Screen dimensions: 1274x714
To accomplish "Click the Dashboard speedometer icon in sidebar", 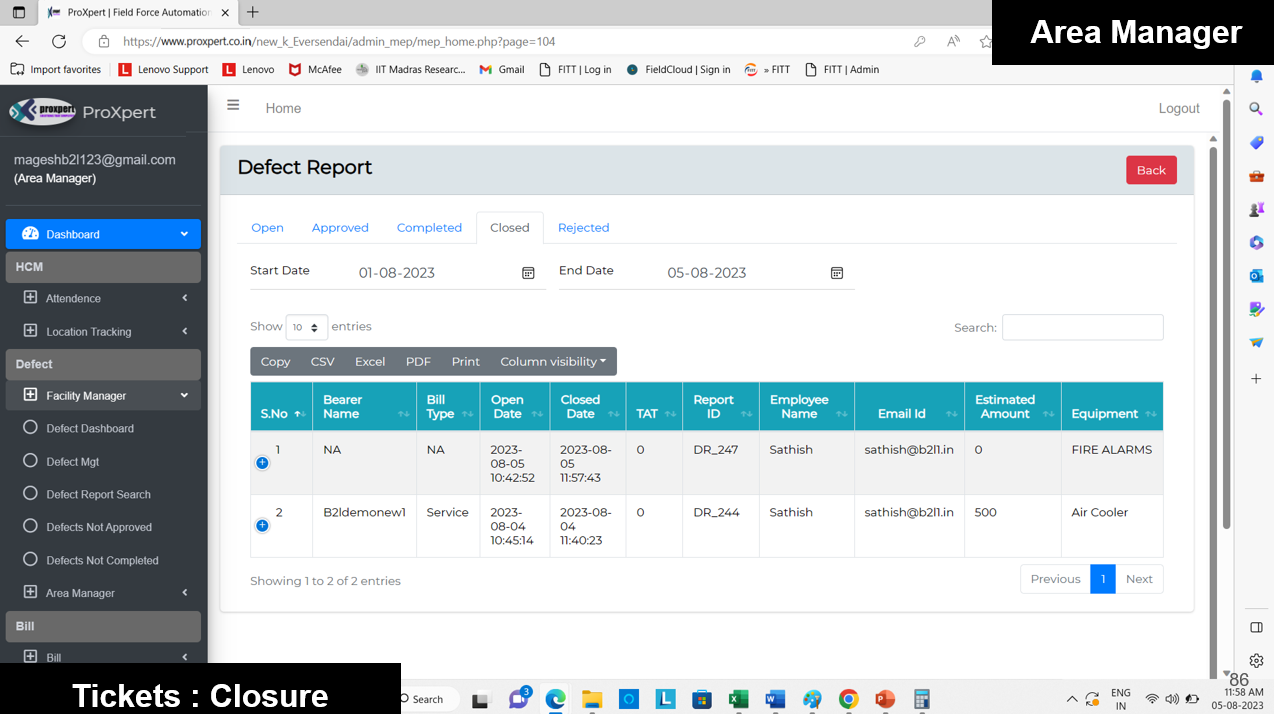I will (x=30, y=234).
